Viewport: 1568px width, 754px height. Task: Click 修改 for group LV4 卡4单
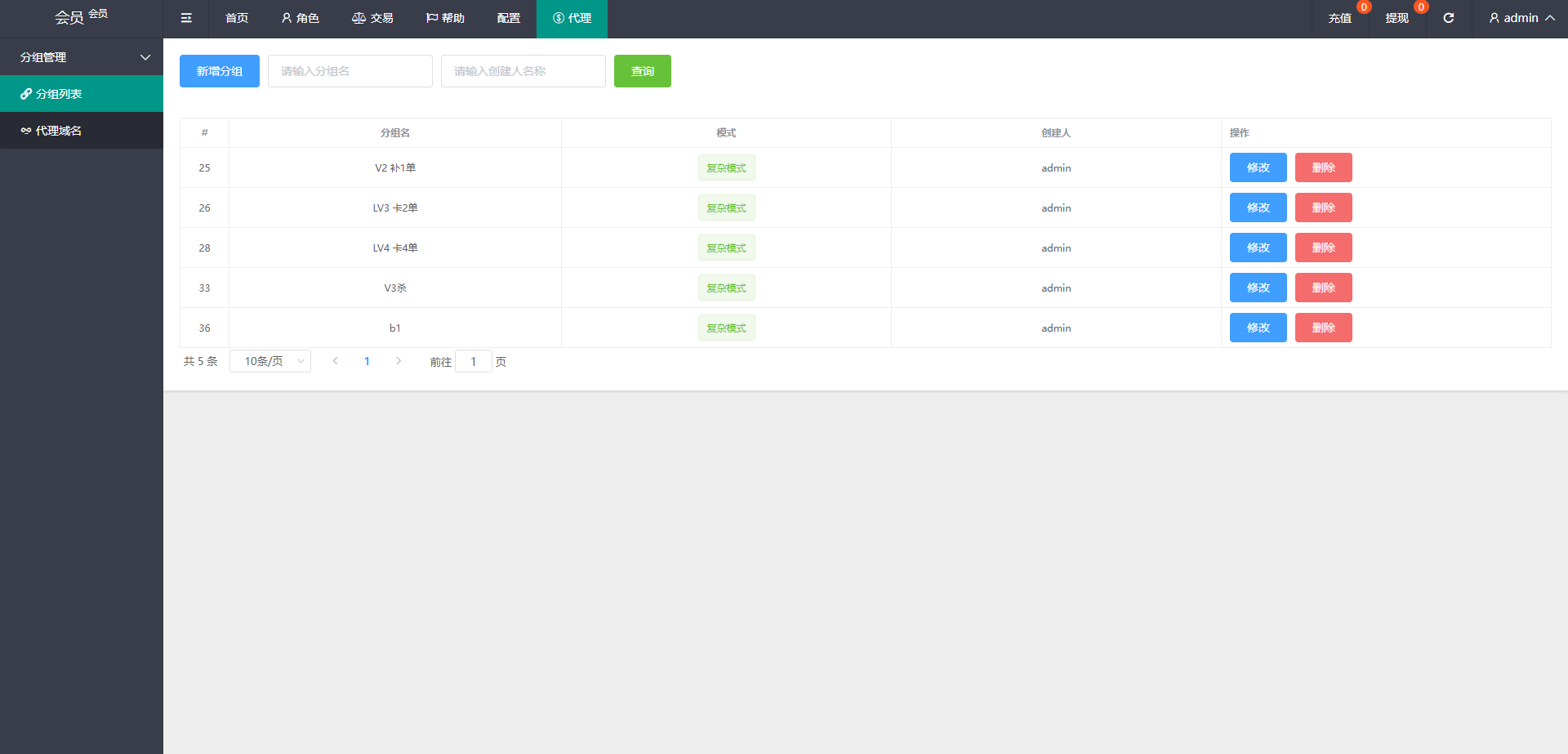[1258, 248]
